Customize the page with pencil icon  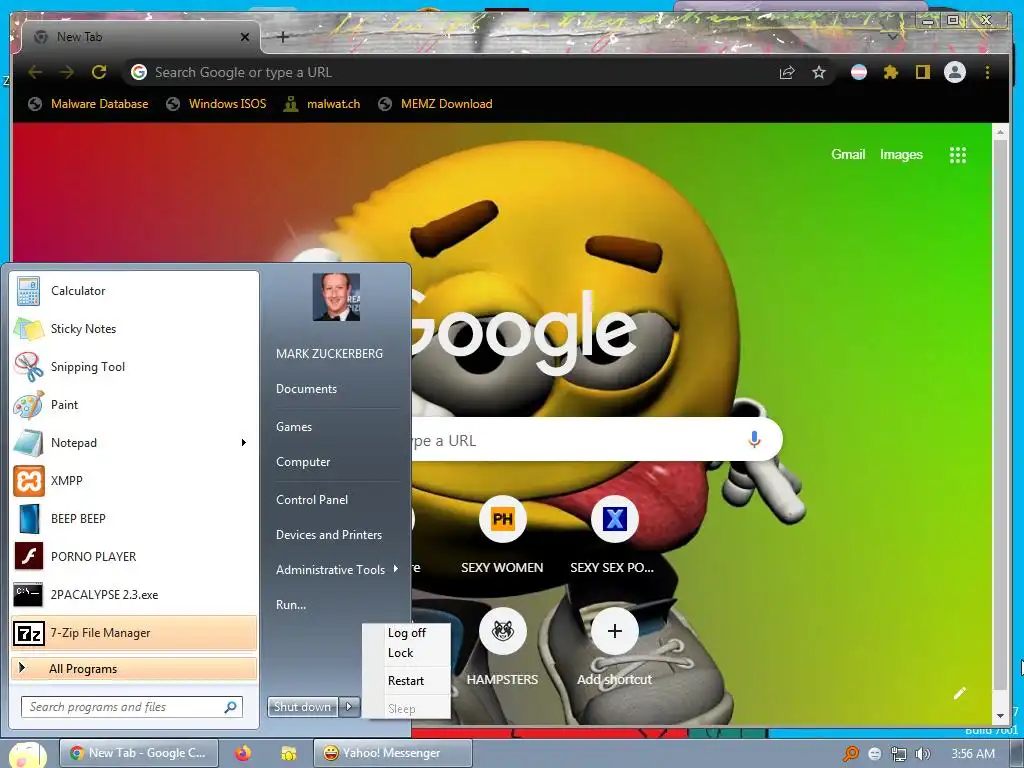(959, 693)
